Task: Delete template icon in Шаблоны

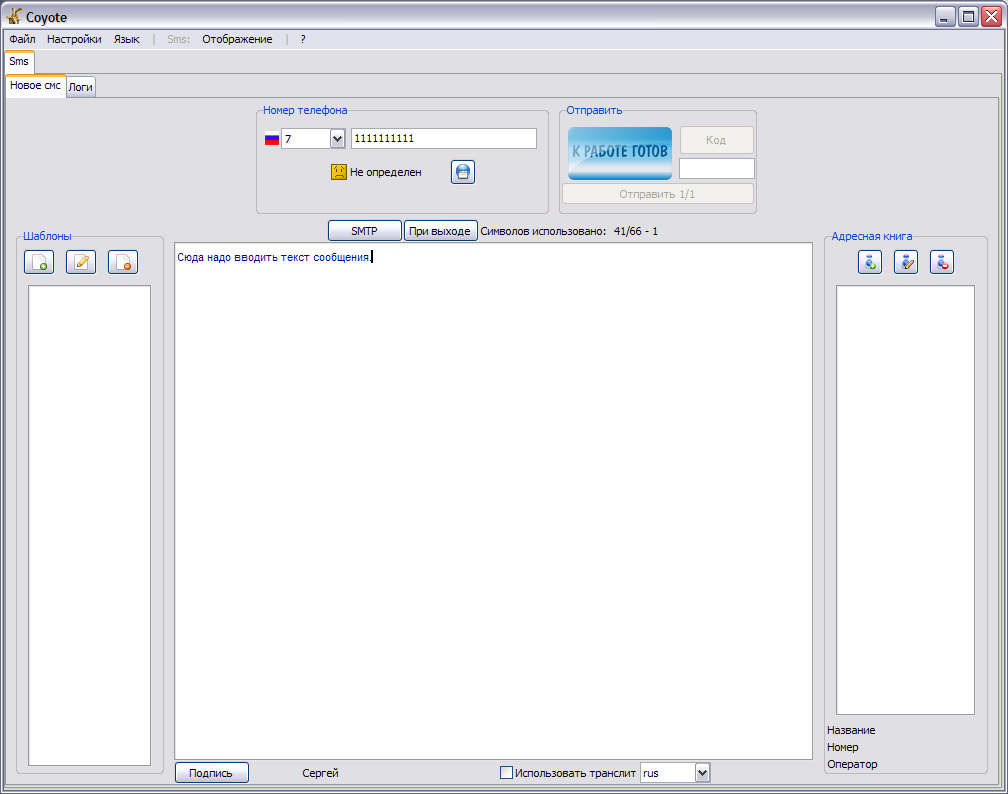Action: click(x=123, y=262)
